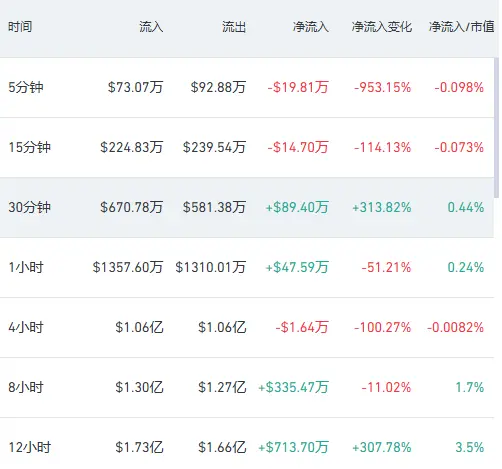Select the 12小时 row label

click(x=30, y=447)
